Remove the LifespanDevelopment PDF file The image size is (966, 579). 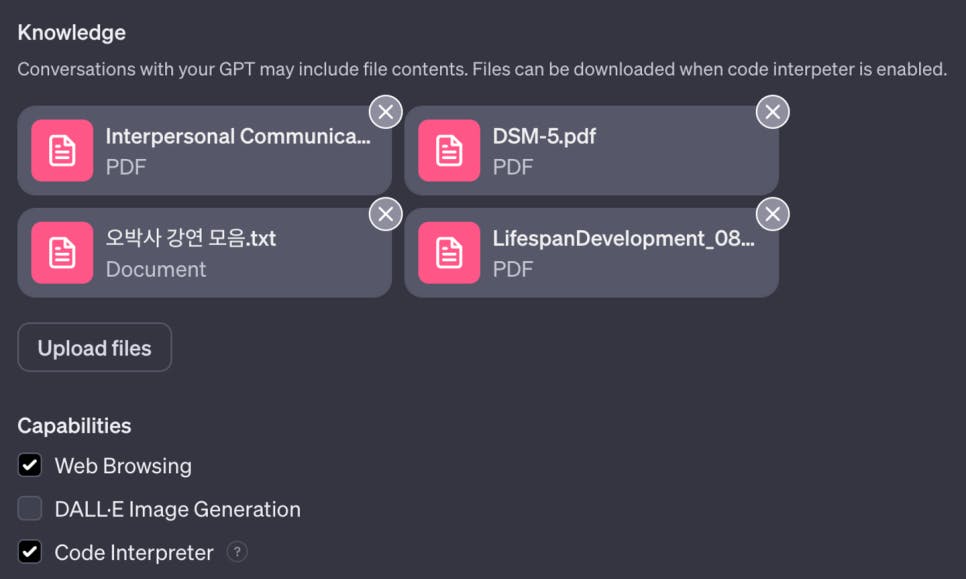pos(772,214)
